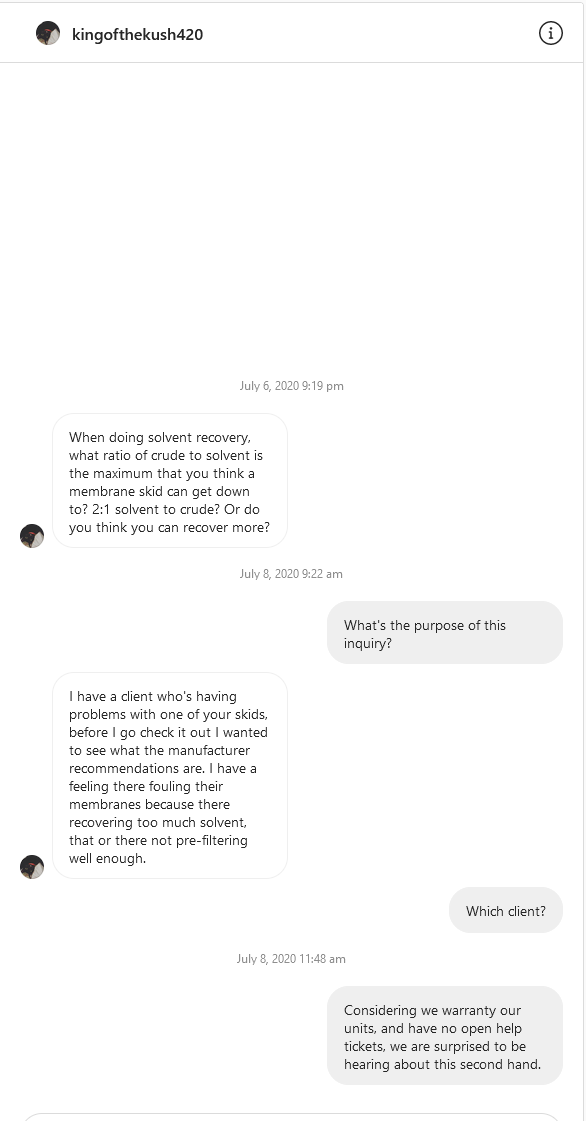
Task: Select the "Considering we warranty our units" bubble
Action: [445, 1036]
